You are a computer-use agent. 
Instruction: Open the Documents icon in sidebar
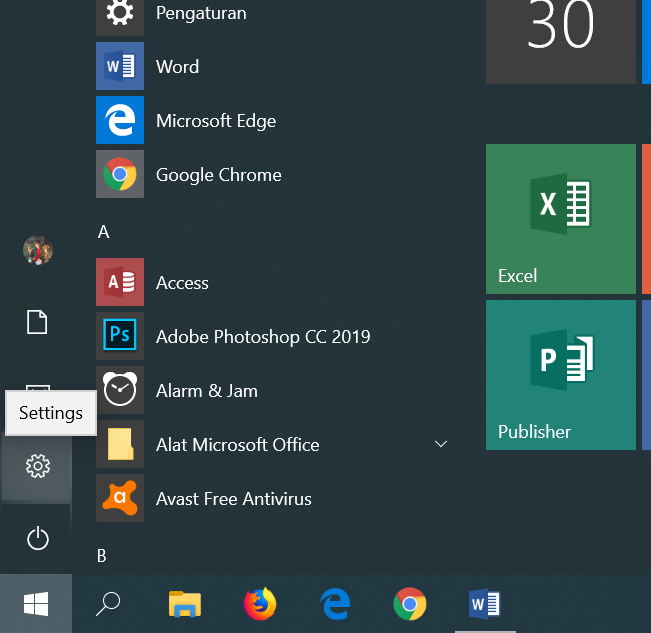pyautogui.click(x=37, y=322)
